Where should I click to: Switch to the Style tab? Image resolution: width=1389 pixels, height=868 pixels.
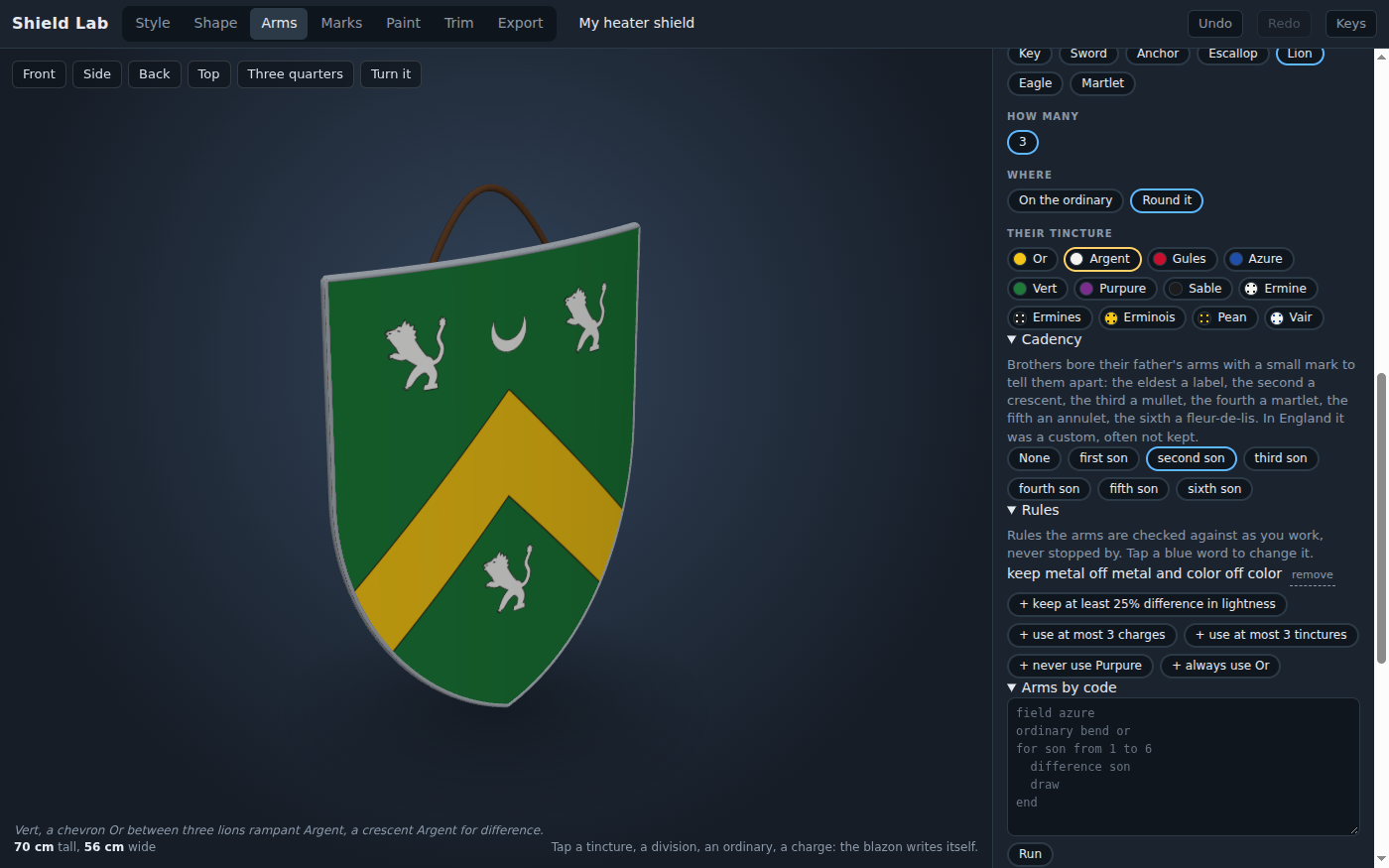point(153,23)
